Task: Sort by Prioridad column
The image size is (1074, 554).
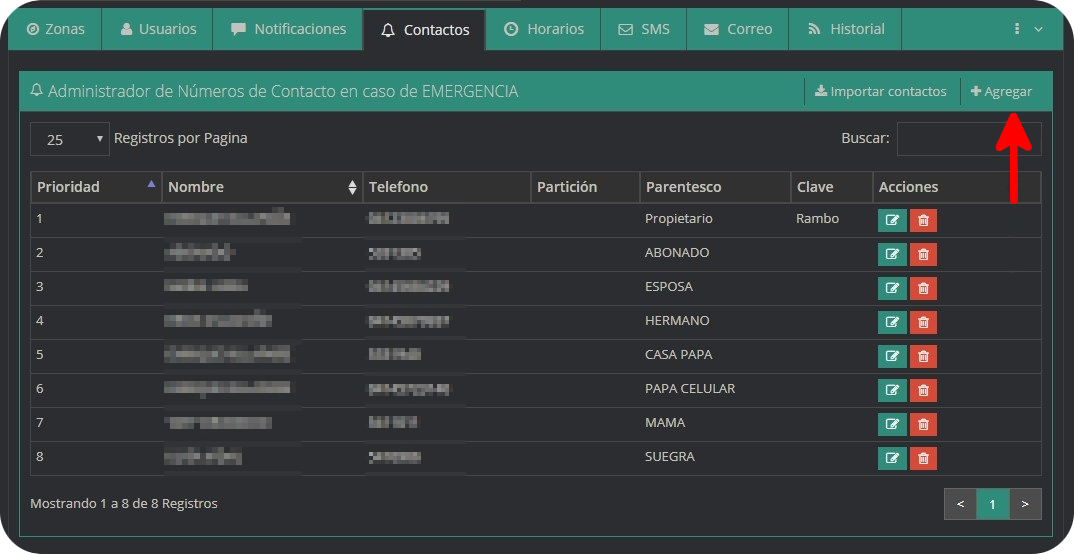Action: tap(96, 187)
